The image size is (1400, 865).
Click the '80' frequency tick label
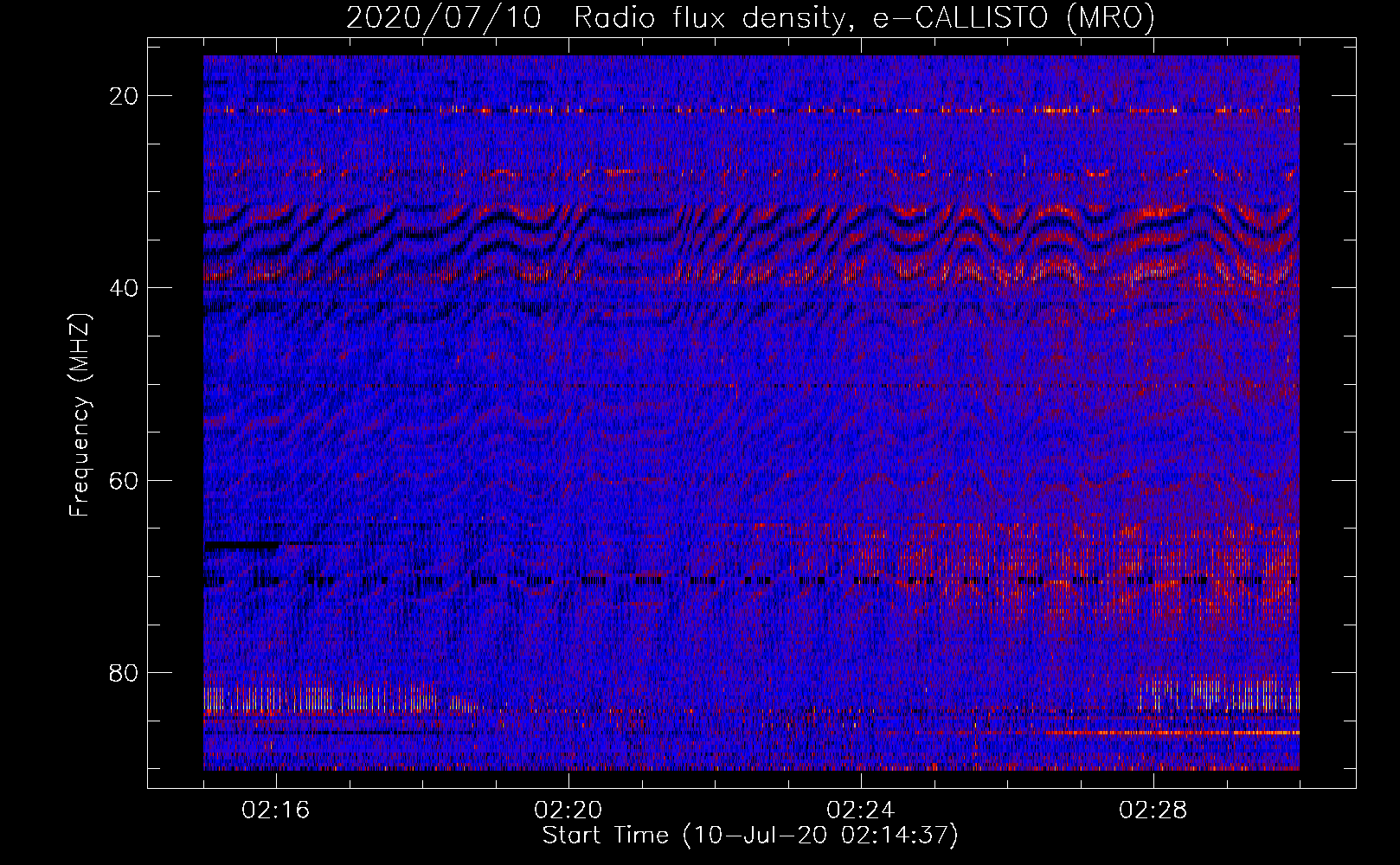click(x=124, y=672)
